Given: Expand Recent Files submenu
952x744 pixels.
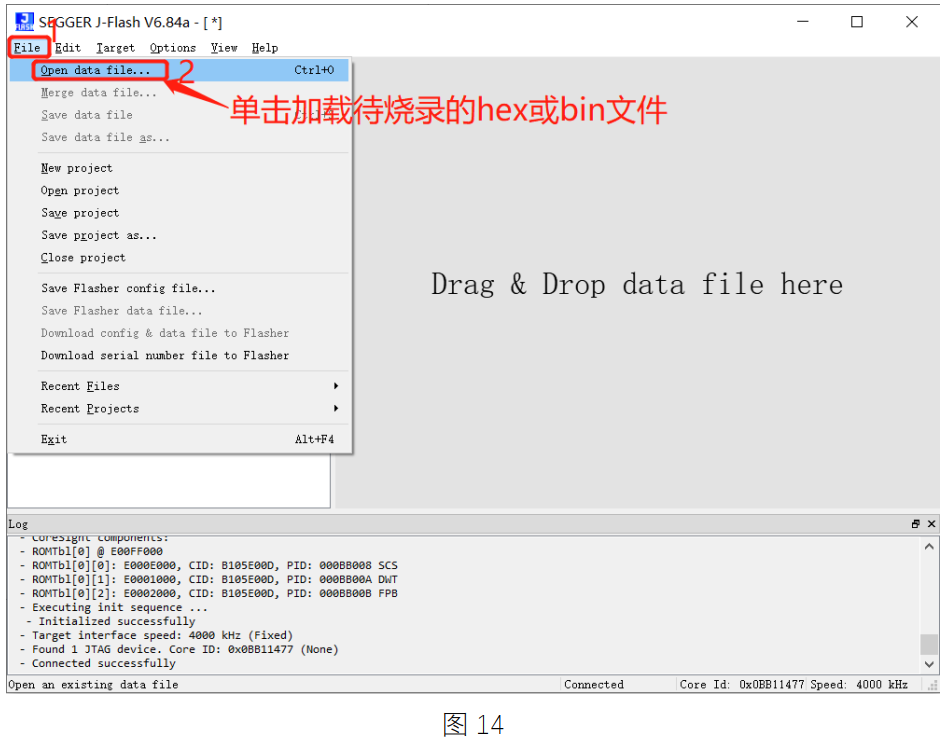Looking at the screenshot, I should pos(179,386).
